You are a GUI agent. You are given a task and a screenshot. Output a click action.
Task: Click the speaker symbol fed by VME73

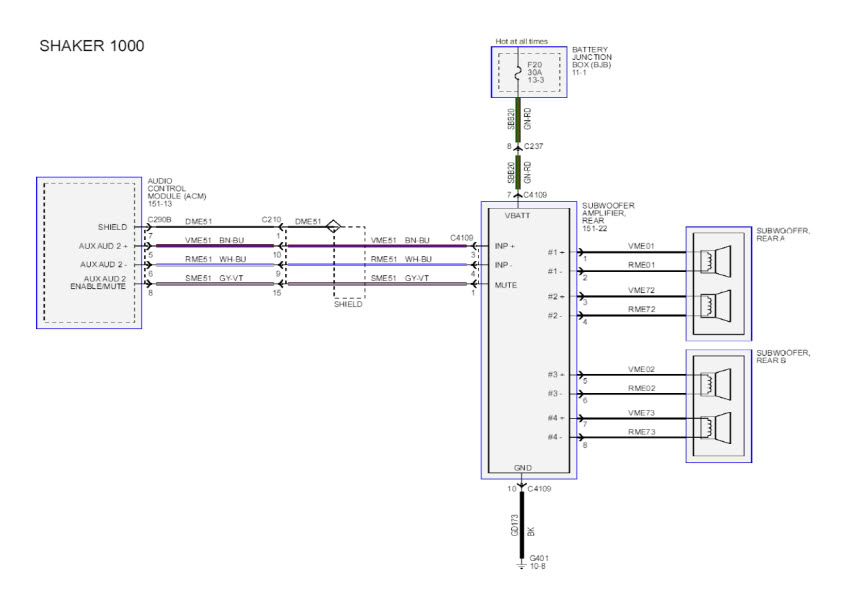(716, 428)
